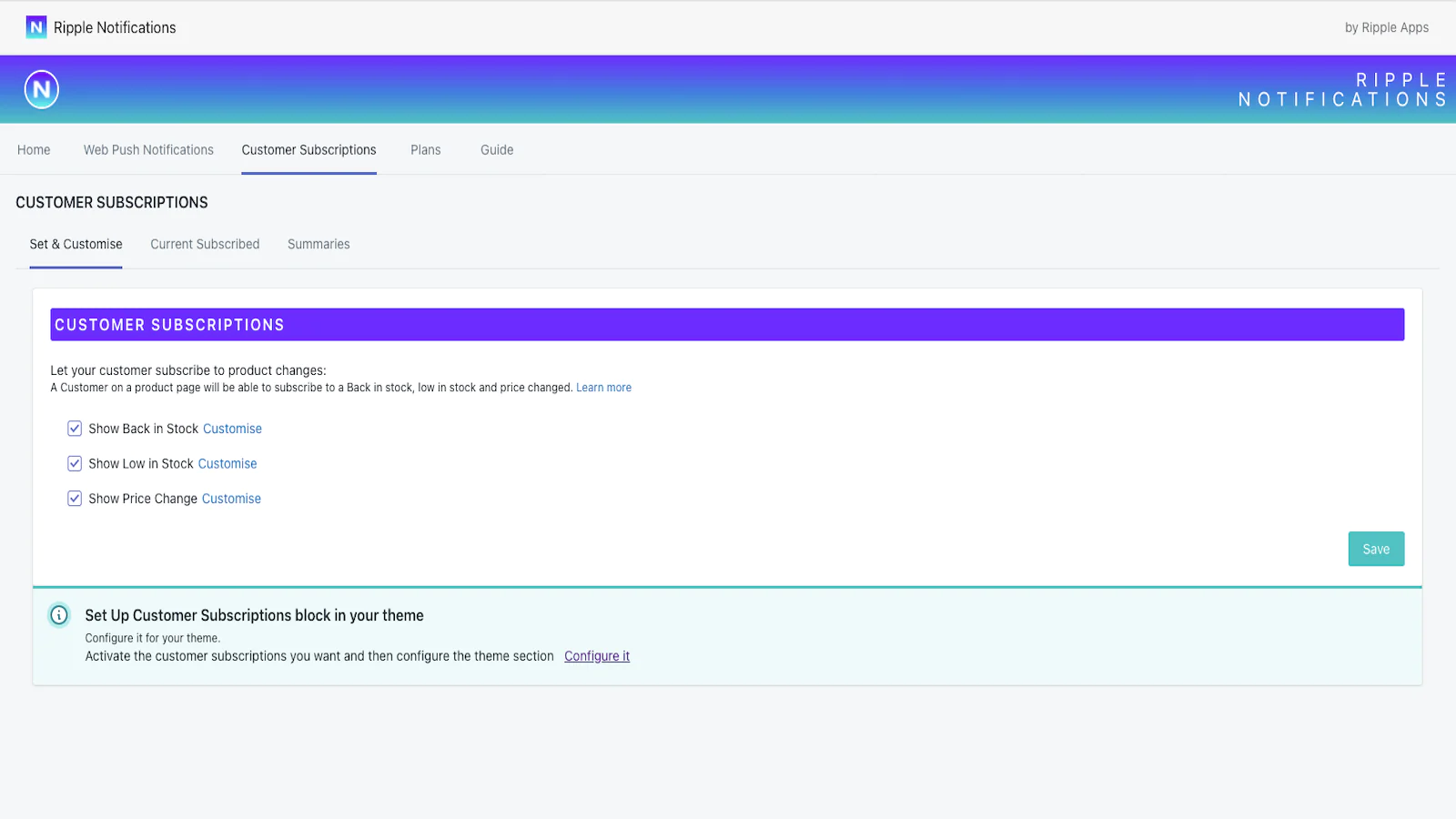Toggle the Show Low in Stock checkbox

(74, 463)
